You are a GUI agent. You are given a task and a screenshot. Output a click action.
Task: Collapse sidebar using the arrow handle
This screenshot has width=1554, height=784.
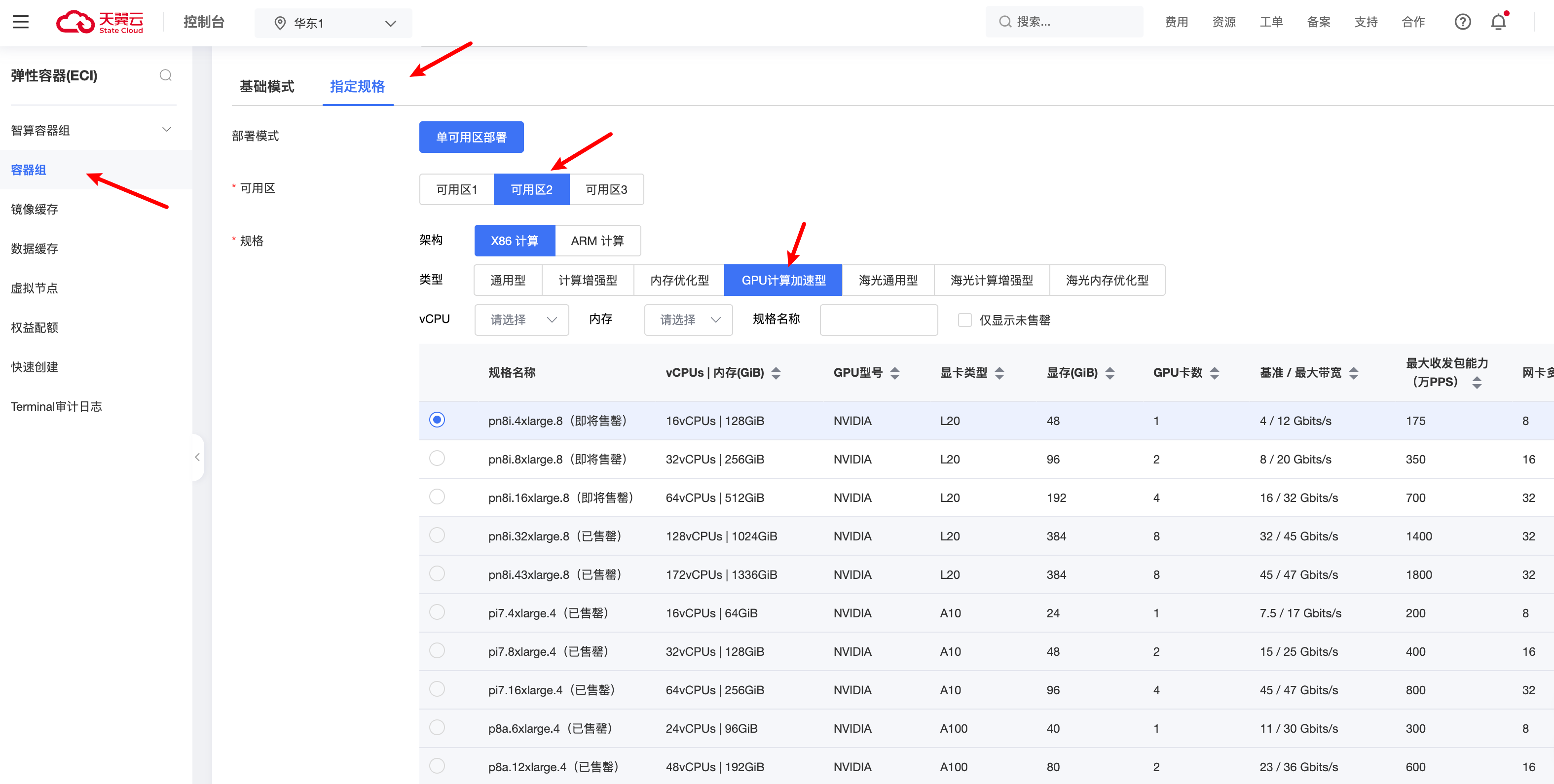click(197, 458)
